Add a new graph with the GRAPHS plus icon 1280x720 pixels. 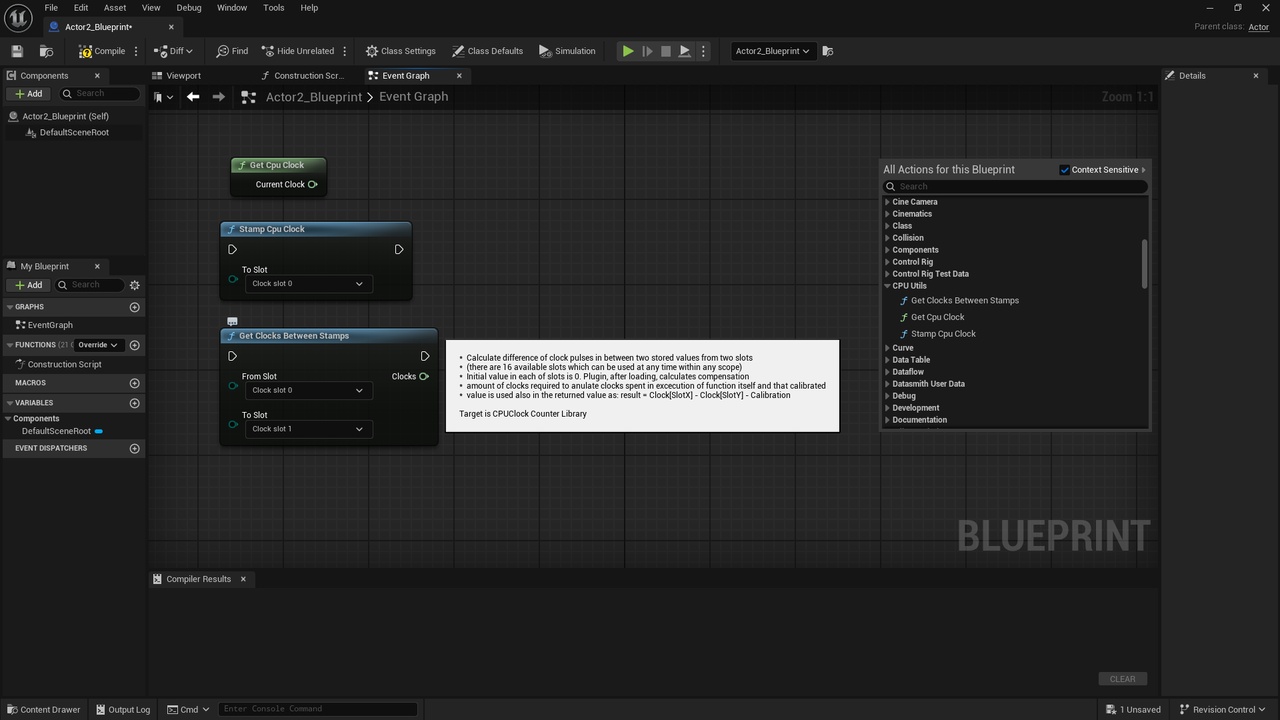135,307
